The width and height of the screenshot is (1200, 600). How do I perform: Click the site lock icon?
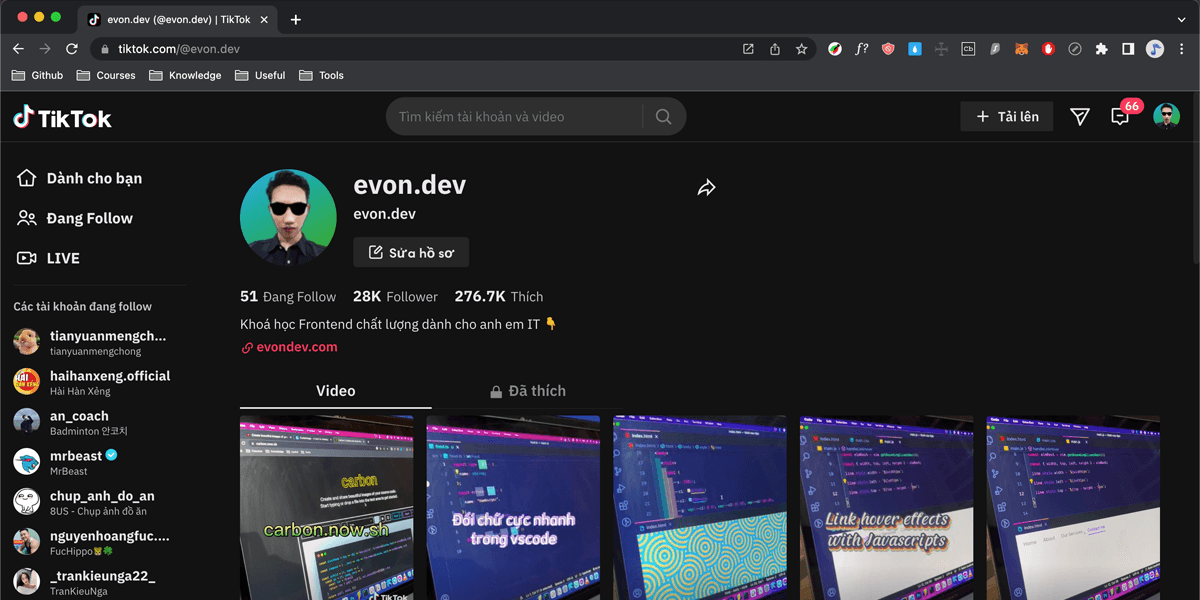[x=104, y=49]
